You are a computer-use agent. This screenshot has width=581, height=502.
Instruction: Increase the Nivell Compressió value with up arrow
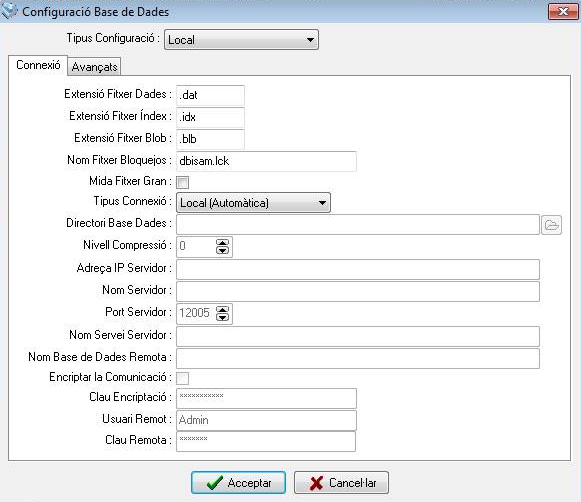click(222, 243)
